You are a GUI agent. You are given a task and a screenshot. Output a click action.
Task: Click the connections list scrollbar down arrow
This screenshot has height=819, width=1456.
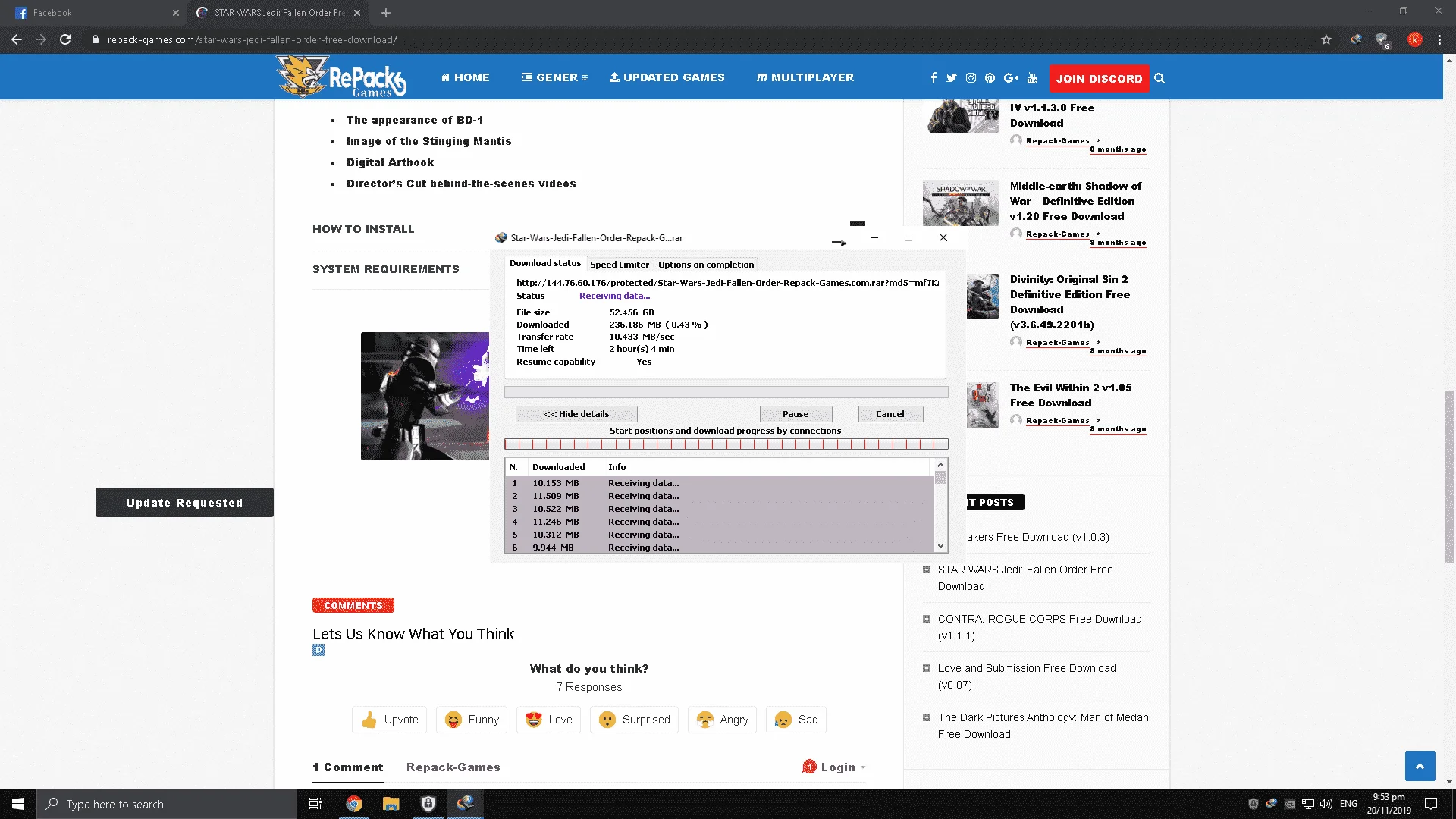pos(941,546)
